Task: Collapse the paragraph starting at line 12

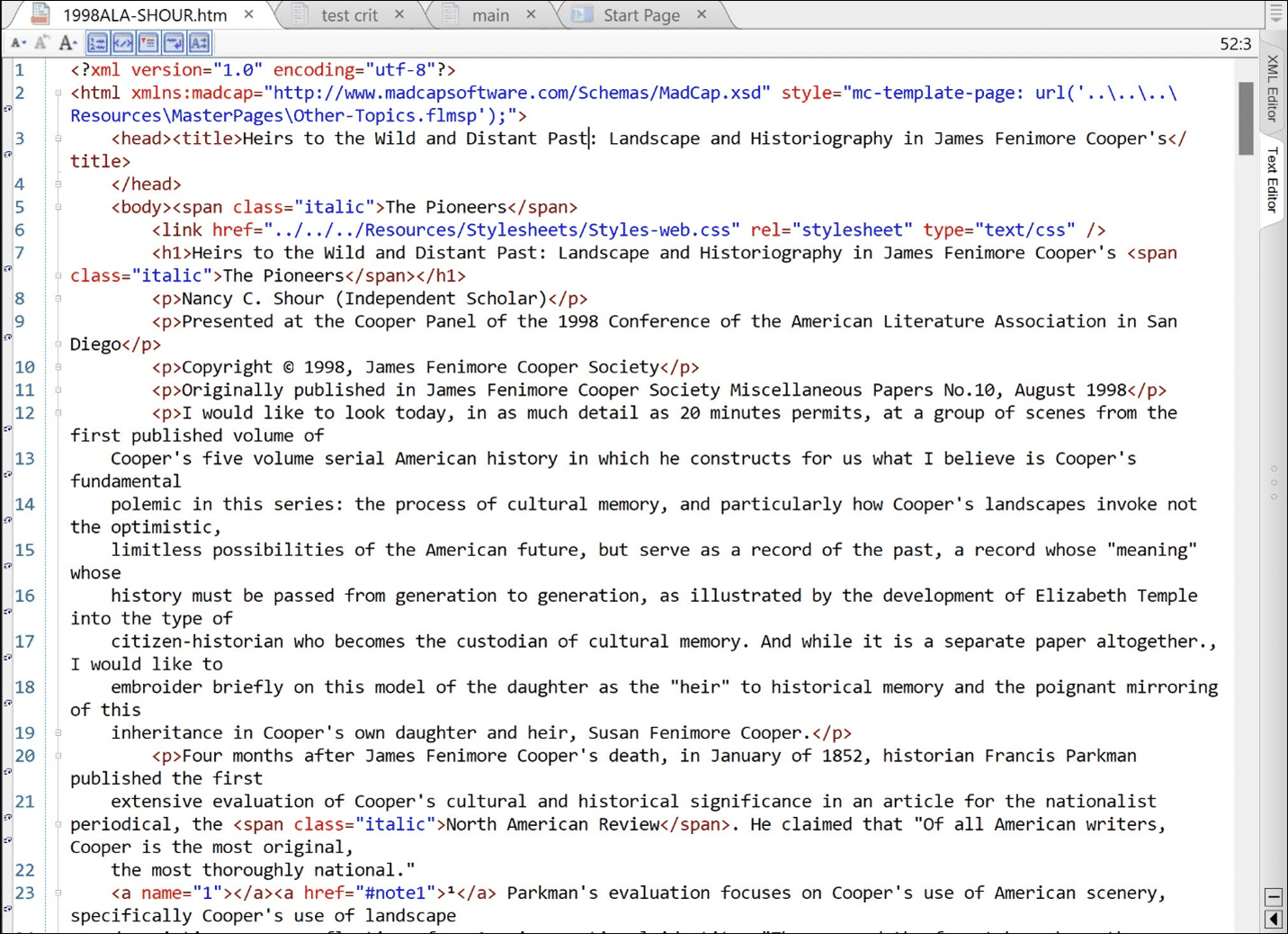Action: point(58,413)
